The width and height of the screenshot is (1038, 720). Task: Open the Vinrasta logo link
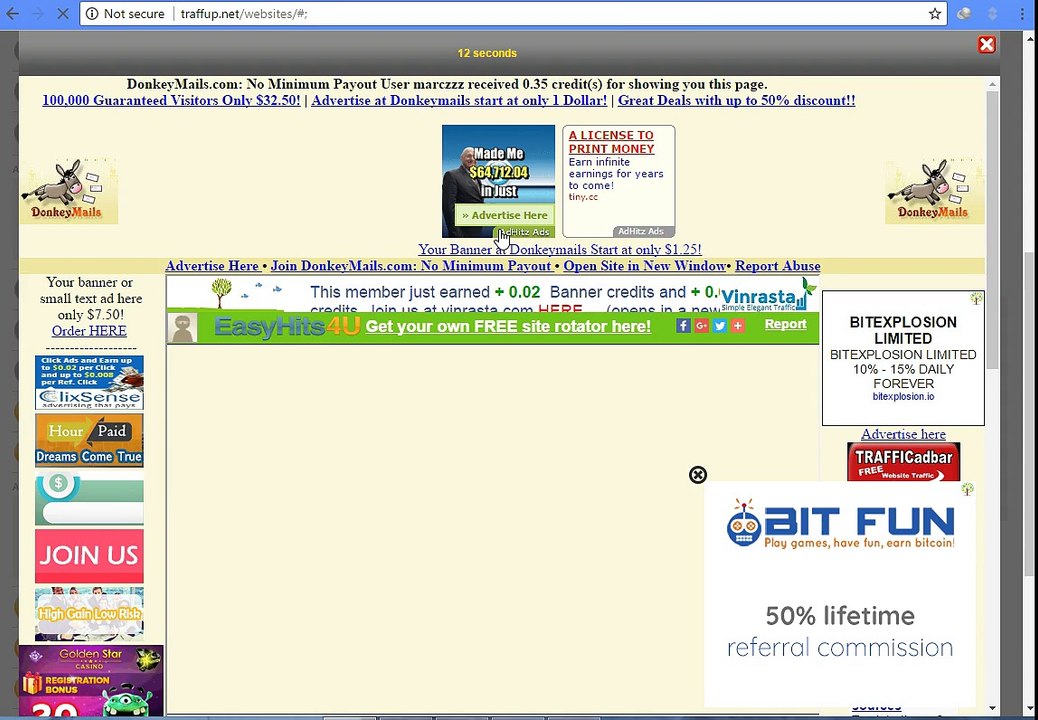click(x=768, y=294)
